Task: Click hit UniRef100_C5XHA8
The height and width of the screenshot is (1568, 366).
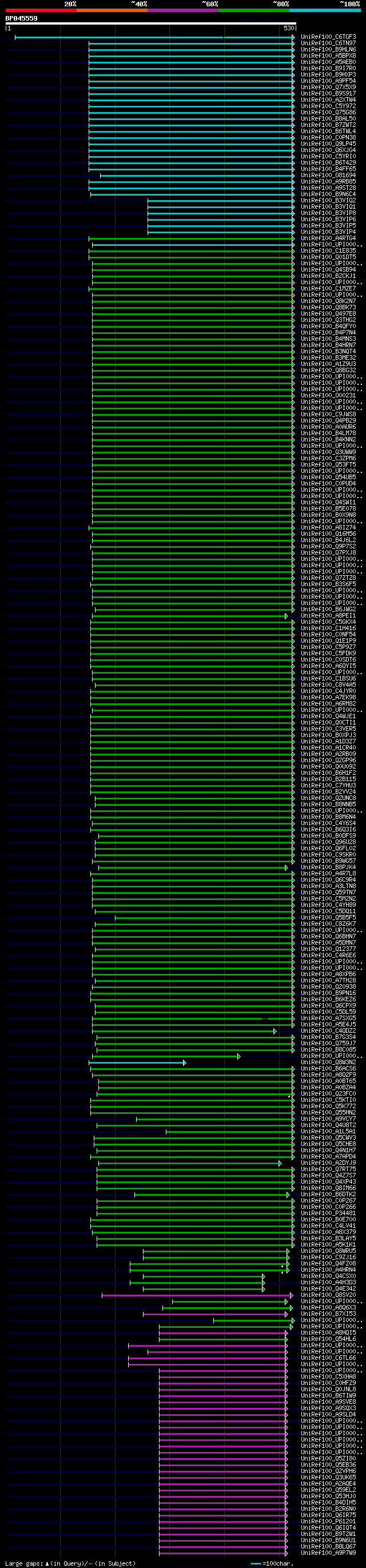Action: [328, 1377]
